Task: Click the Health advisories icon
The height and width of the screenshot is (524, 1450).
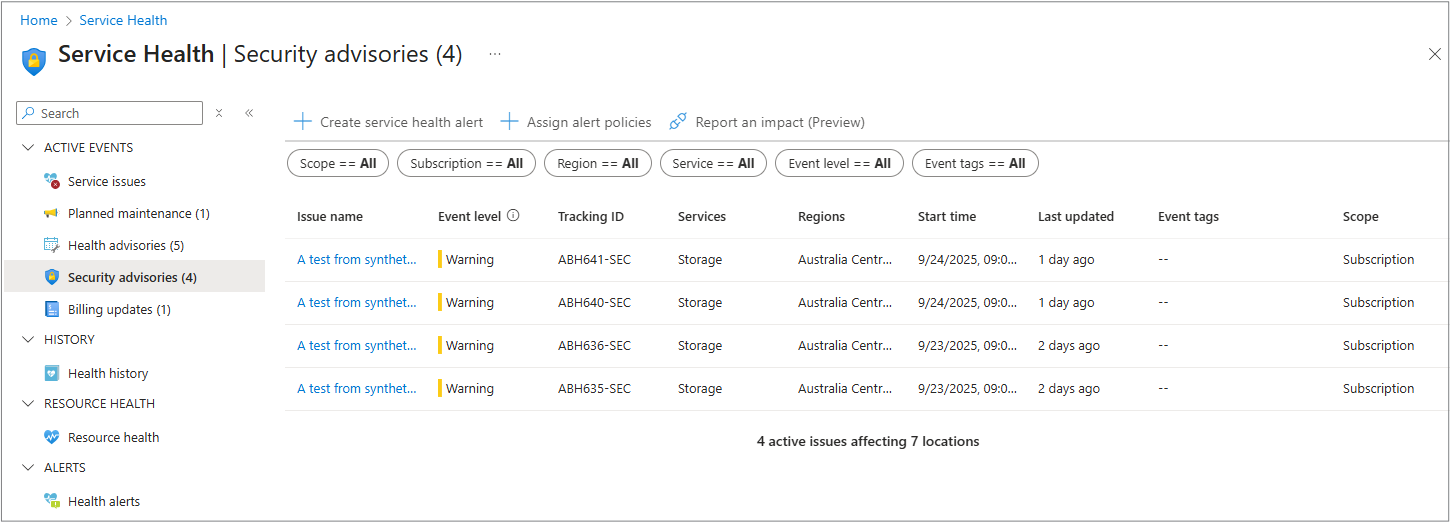Action: 52,245
